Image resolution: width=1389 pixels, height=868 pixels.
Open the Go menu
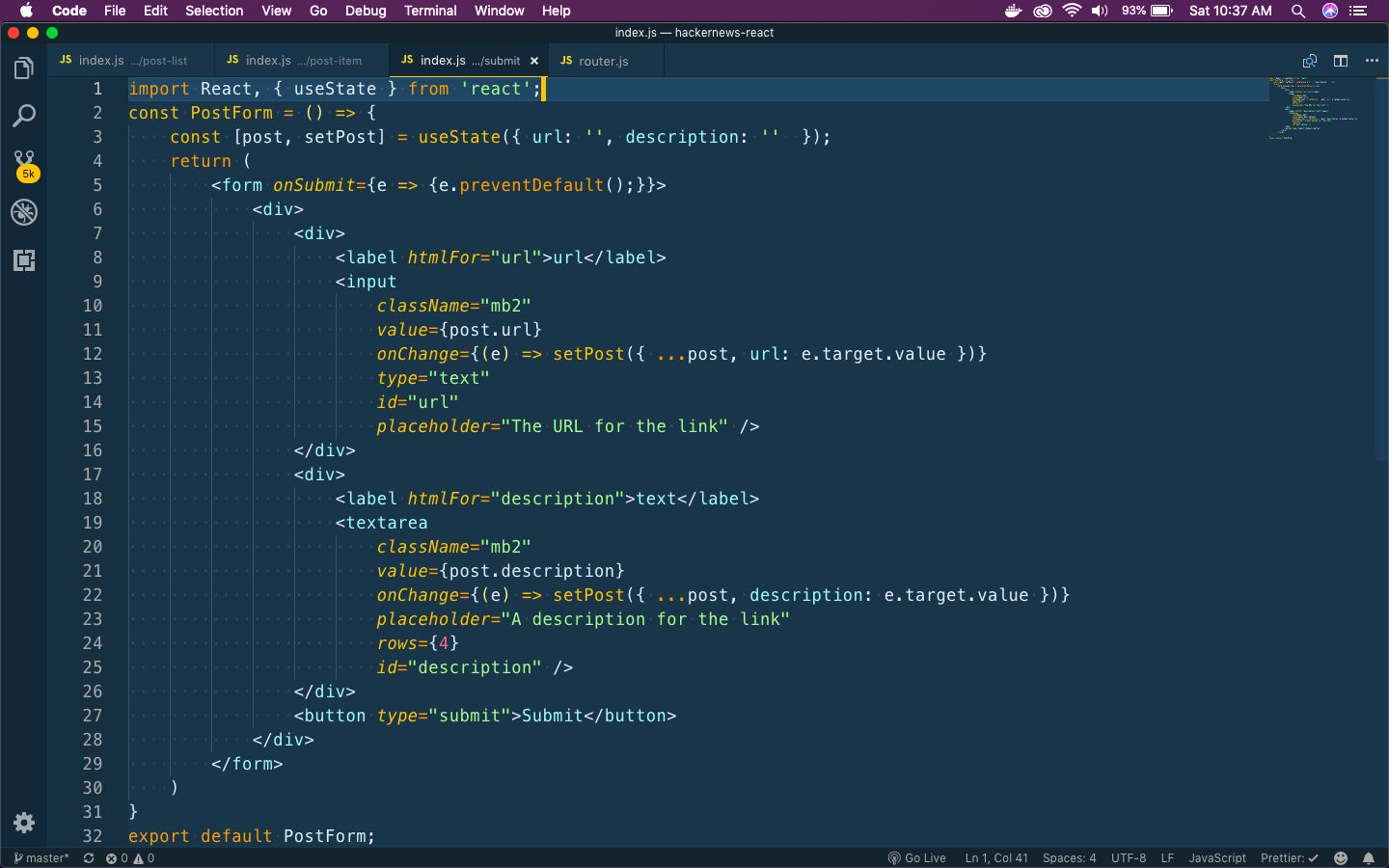[318, 11]
